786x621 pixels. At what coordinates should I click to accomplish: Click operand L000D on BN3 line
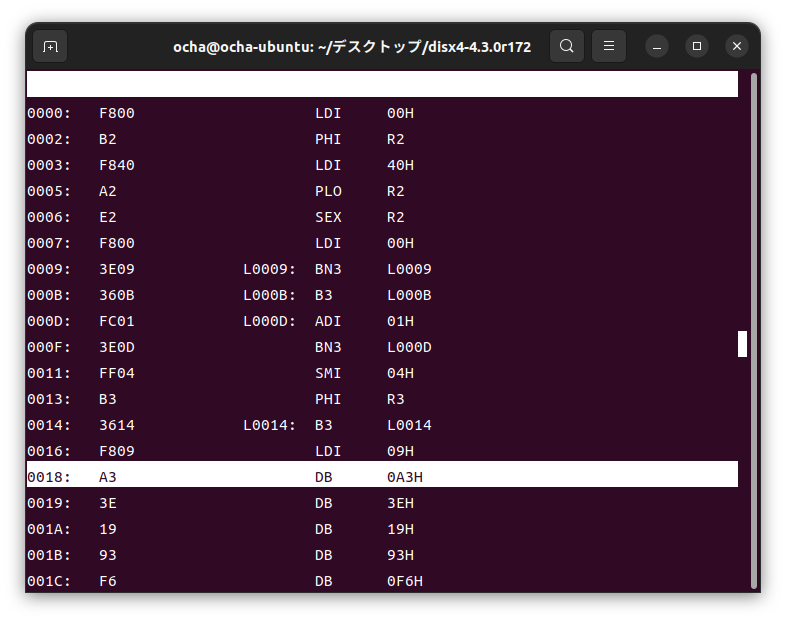coord(409,347)
